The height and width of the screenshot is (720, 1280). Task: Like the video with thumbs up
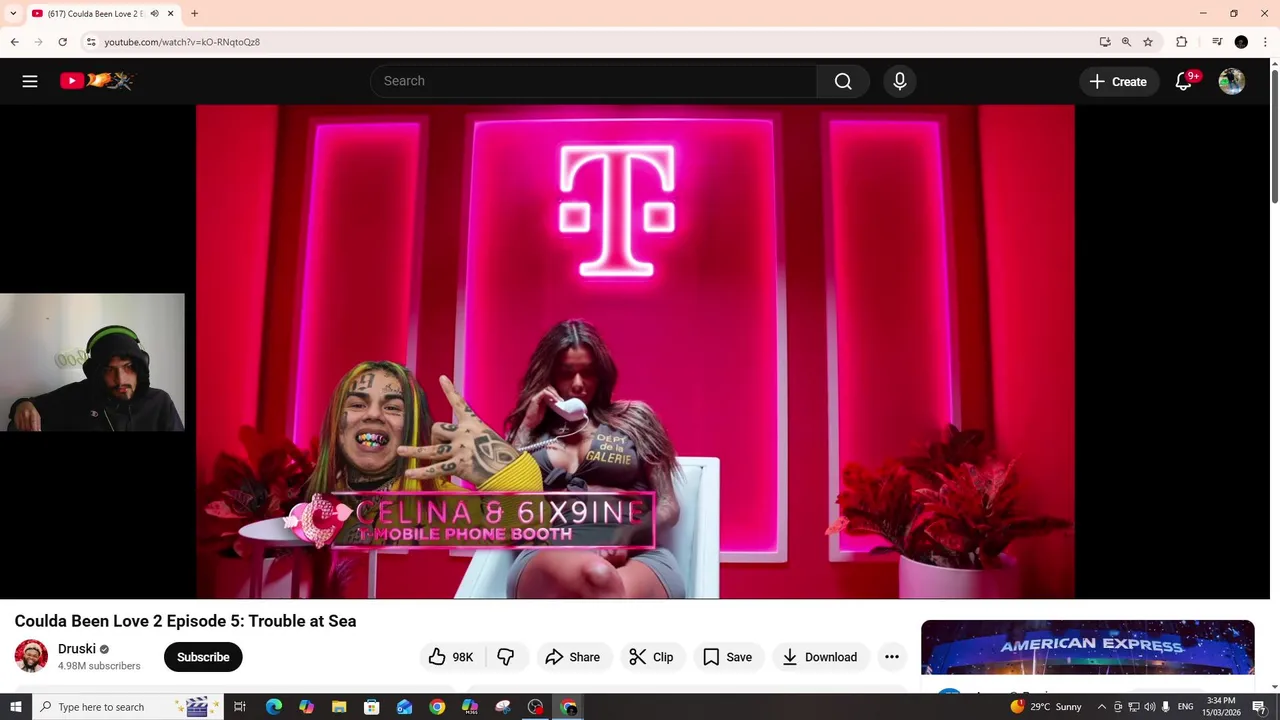pyautogui.click(x=451, y=657)
